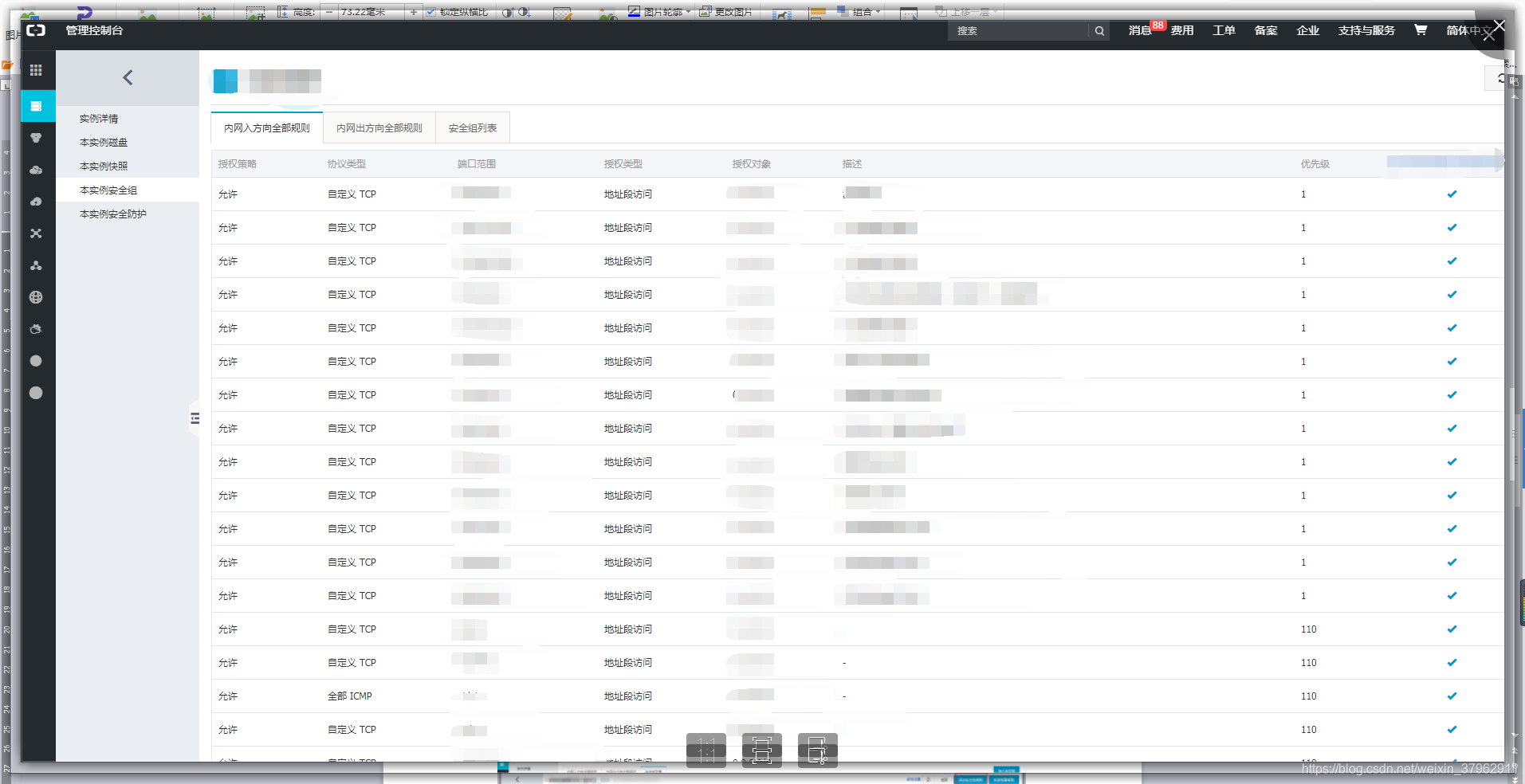The height and width of the screenshot is (784, 1525).
Task: Click the fit-to-screen viewer button
Action: (762, 751)
